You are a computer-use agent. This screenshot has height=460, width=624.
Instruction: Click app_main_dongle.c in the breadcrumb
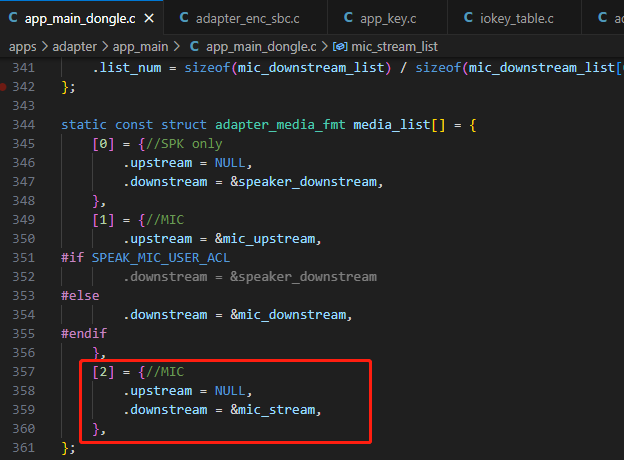pyautogui.click(x=261, y=47)
